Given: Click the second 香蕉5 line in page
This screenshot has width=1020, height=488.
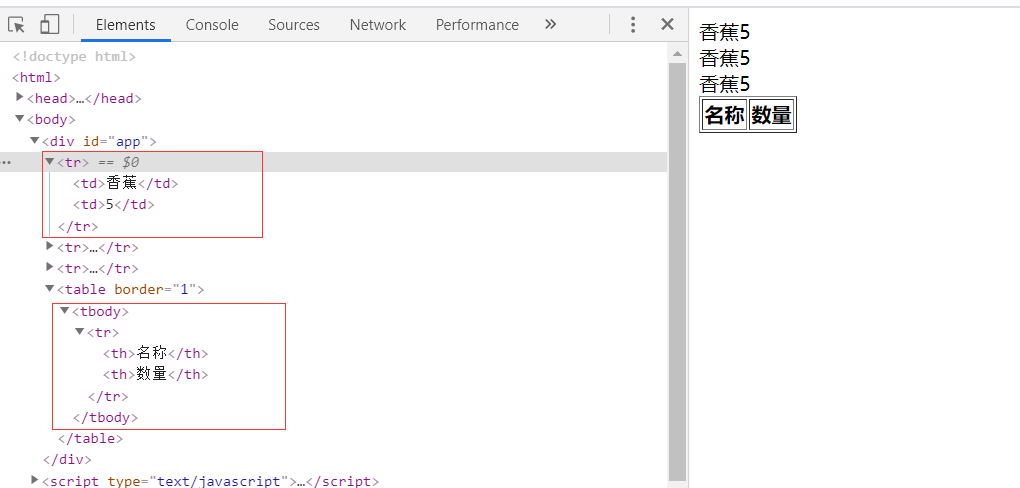Looking at the screenshot, I should (x=725, y=58).
